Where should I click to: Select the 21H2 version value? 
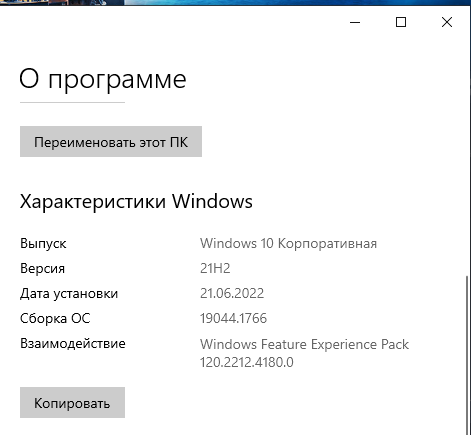(x=215, y=268)
